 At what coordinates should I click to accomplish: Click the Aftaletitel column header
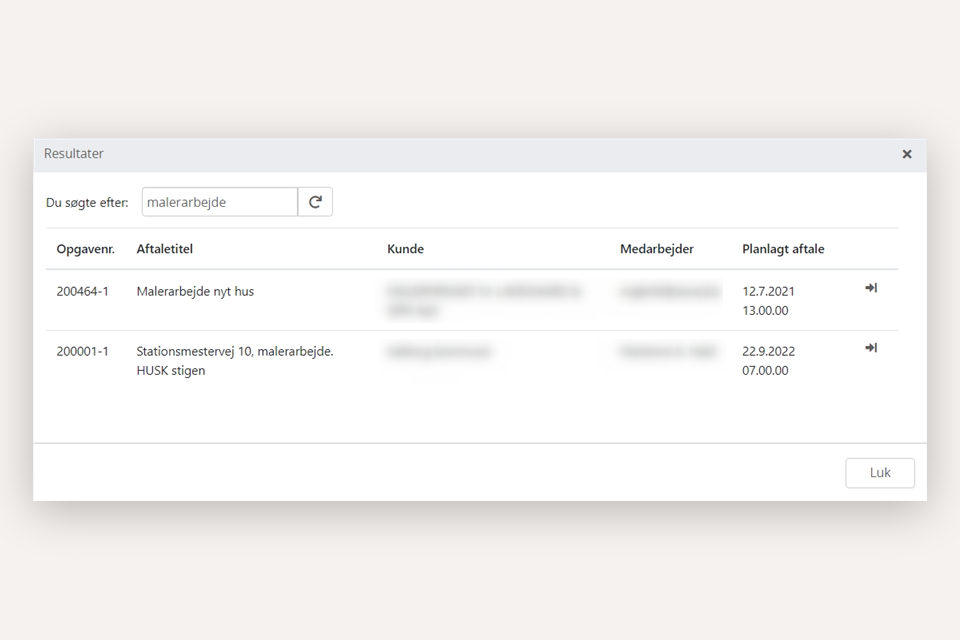pos(164,249)
